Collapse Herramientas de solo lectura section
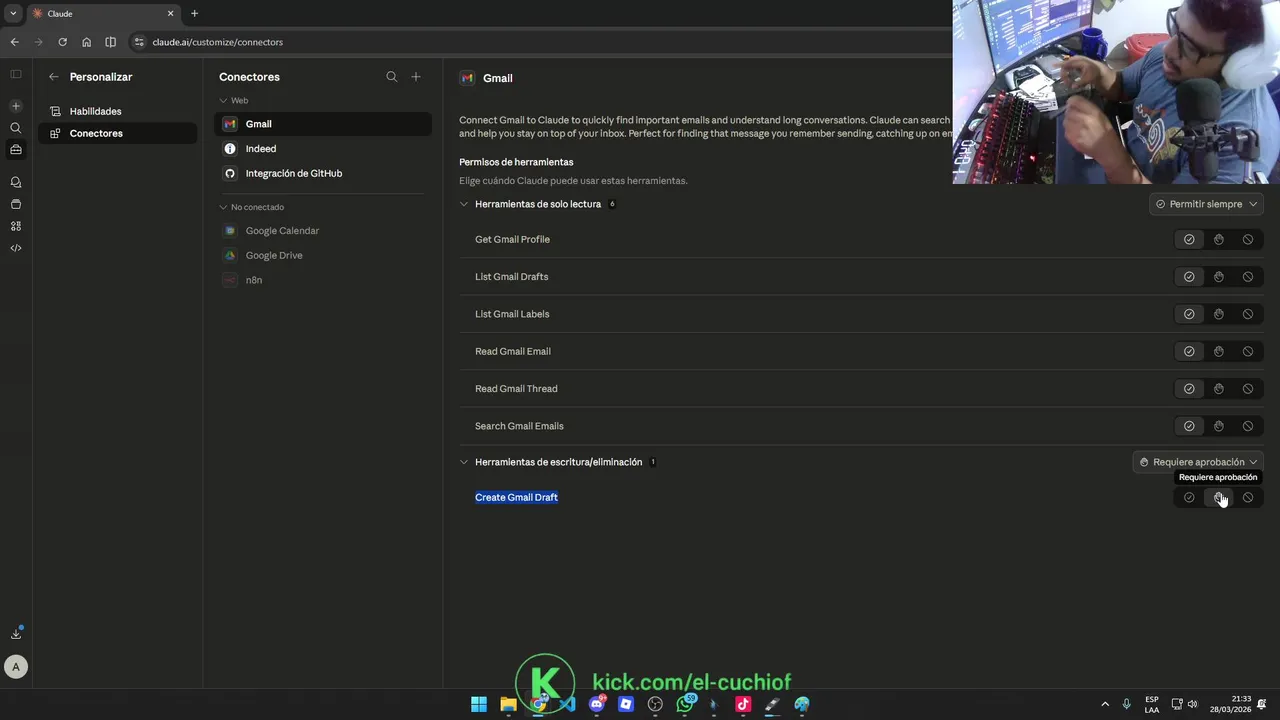The width and height of the screenshot is (1280, 720). (464, 204)
